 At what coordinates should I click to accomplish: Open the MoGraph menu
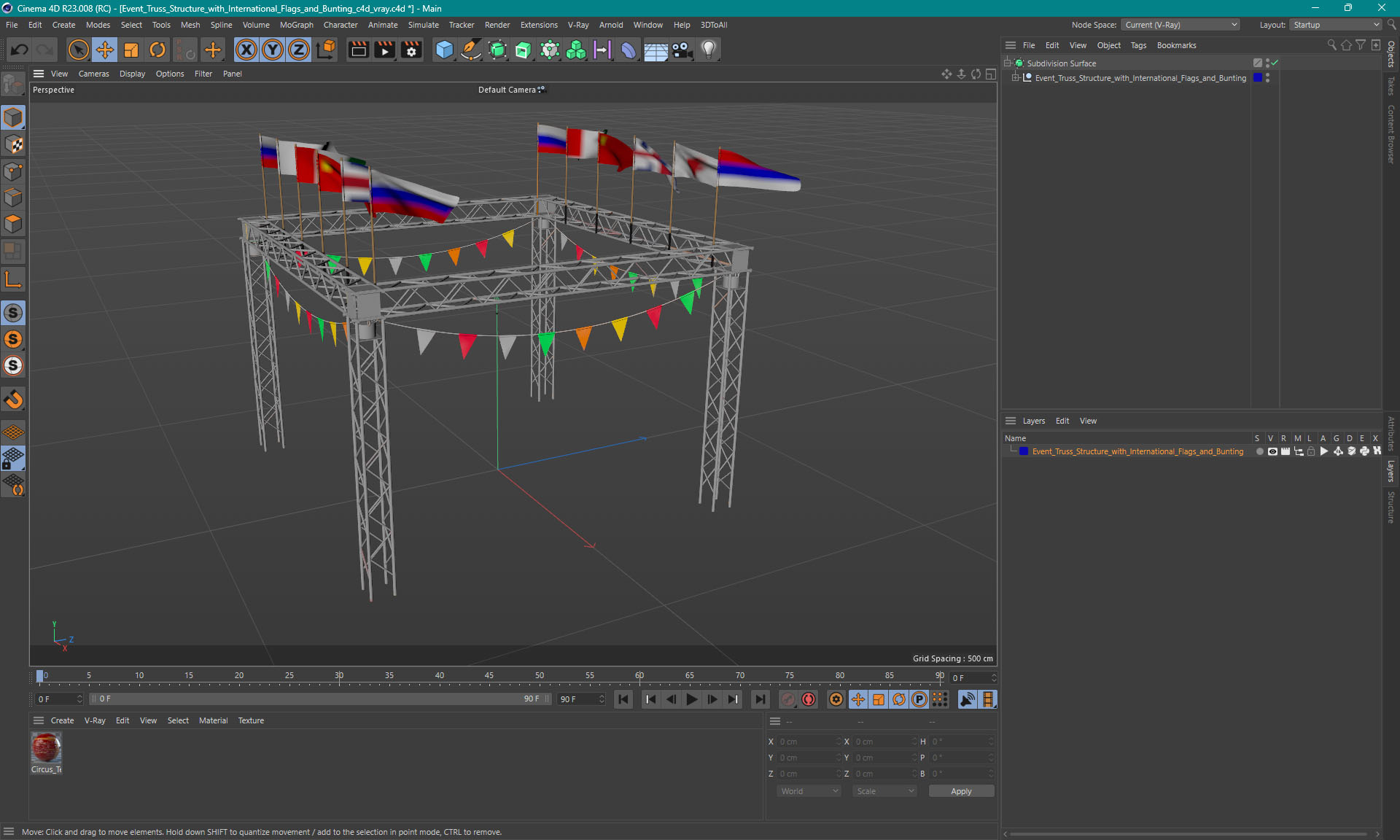click(x=296, y=25)
